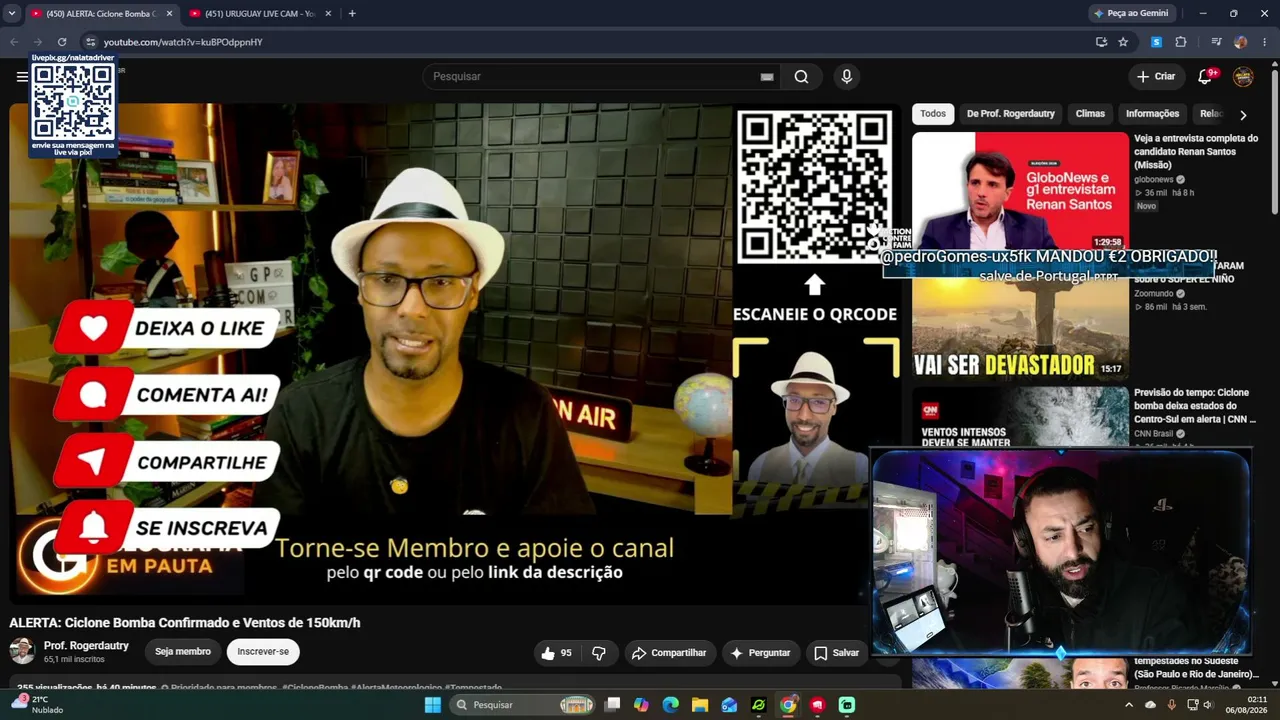The image size is (1280, 720).
Task: View site information in address bar
Action: [90, 42]
